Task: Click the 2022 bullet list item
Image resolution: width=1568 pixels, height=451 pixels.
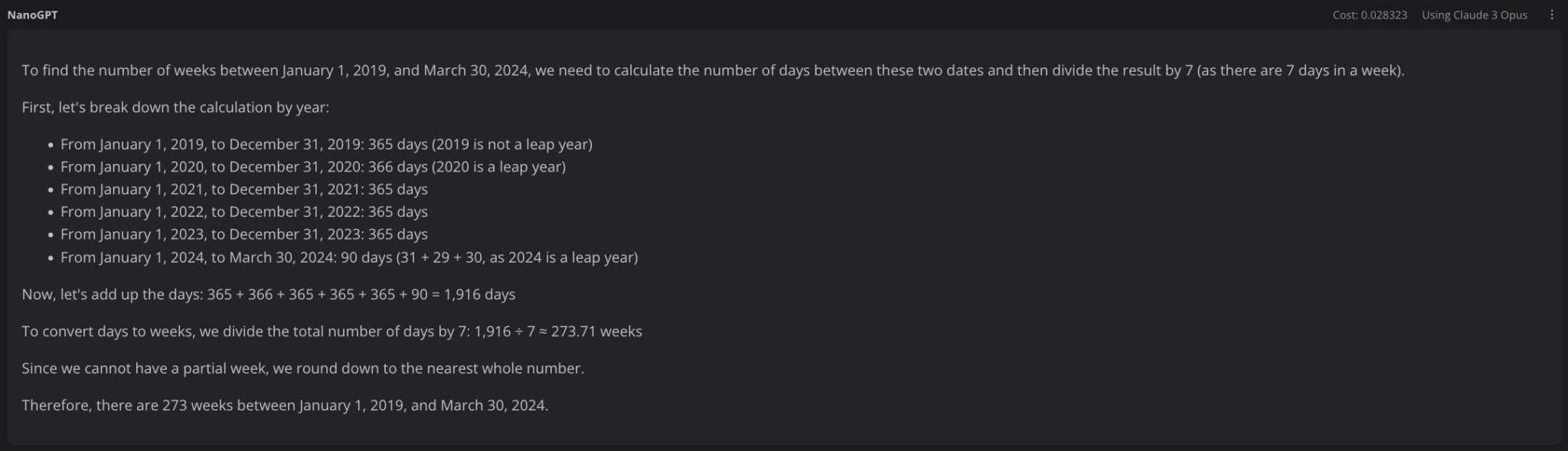Action: (x=243, y=211)
